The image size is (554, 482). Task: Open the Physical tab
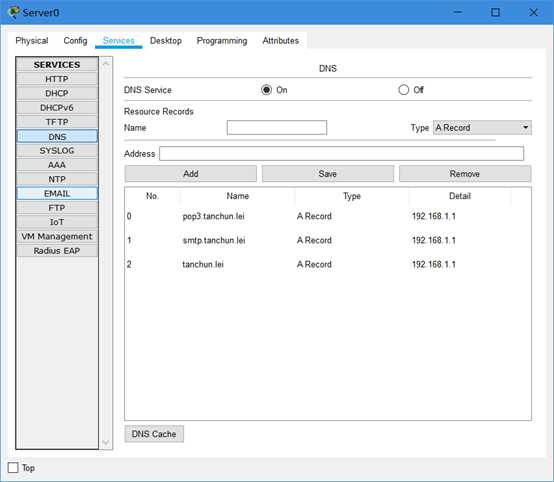(x=32, y=41)
